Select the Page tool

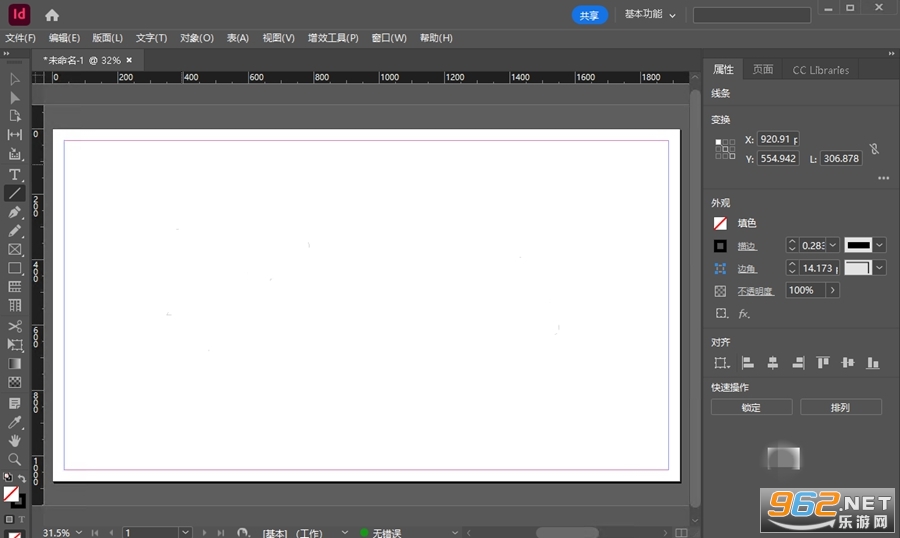14,116
